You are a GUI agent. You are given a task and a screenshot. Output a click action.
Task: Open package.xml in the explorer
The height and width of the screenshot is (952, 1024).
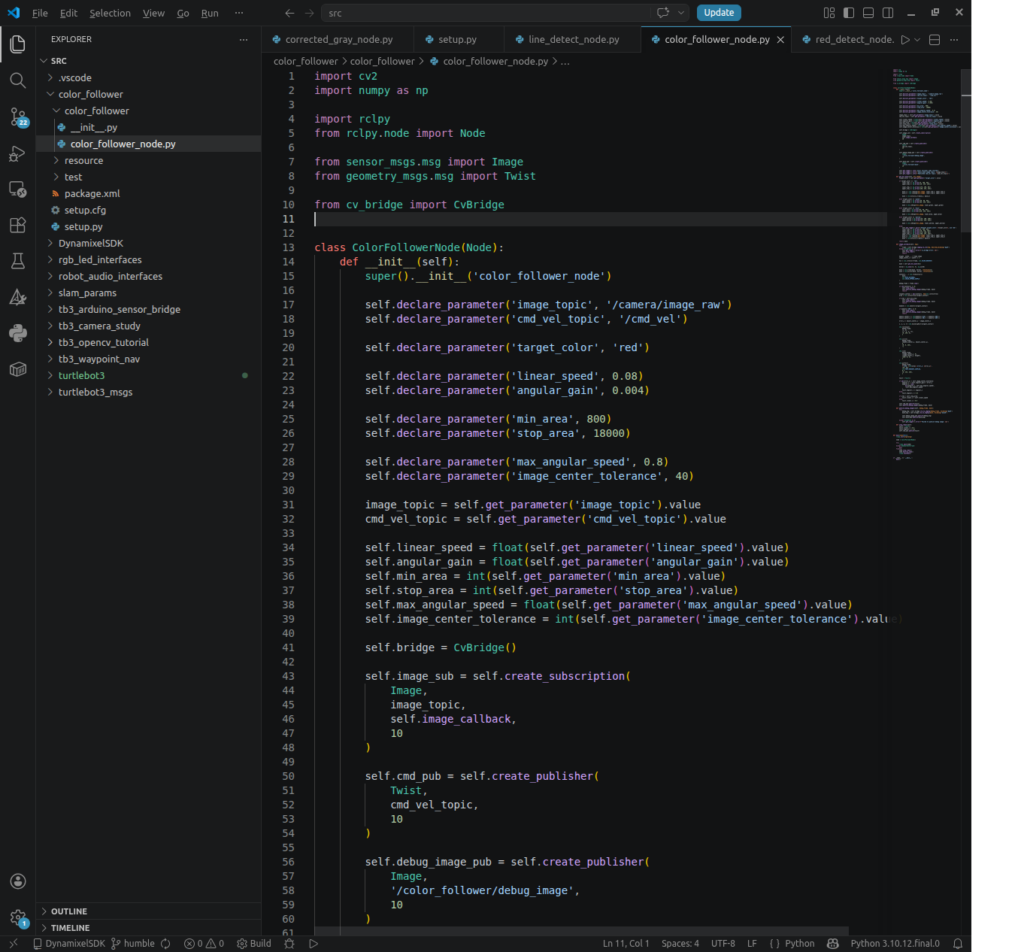click(x=91, y=193)
